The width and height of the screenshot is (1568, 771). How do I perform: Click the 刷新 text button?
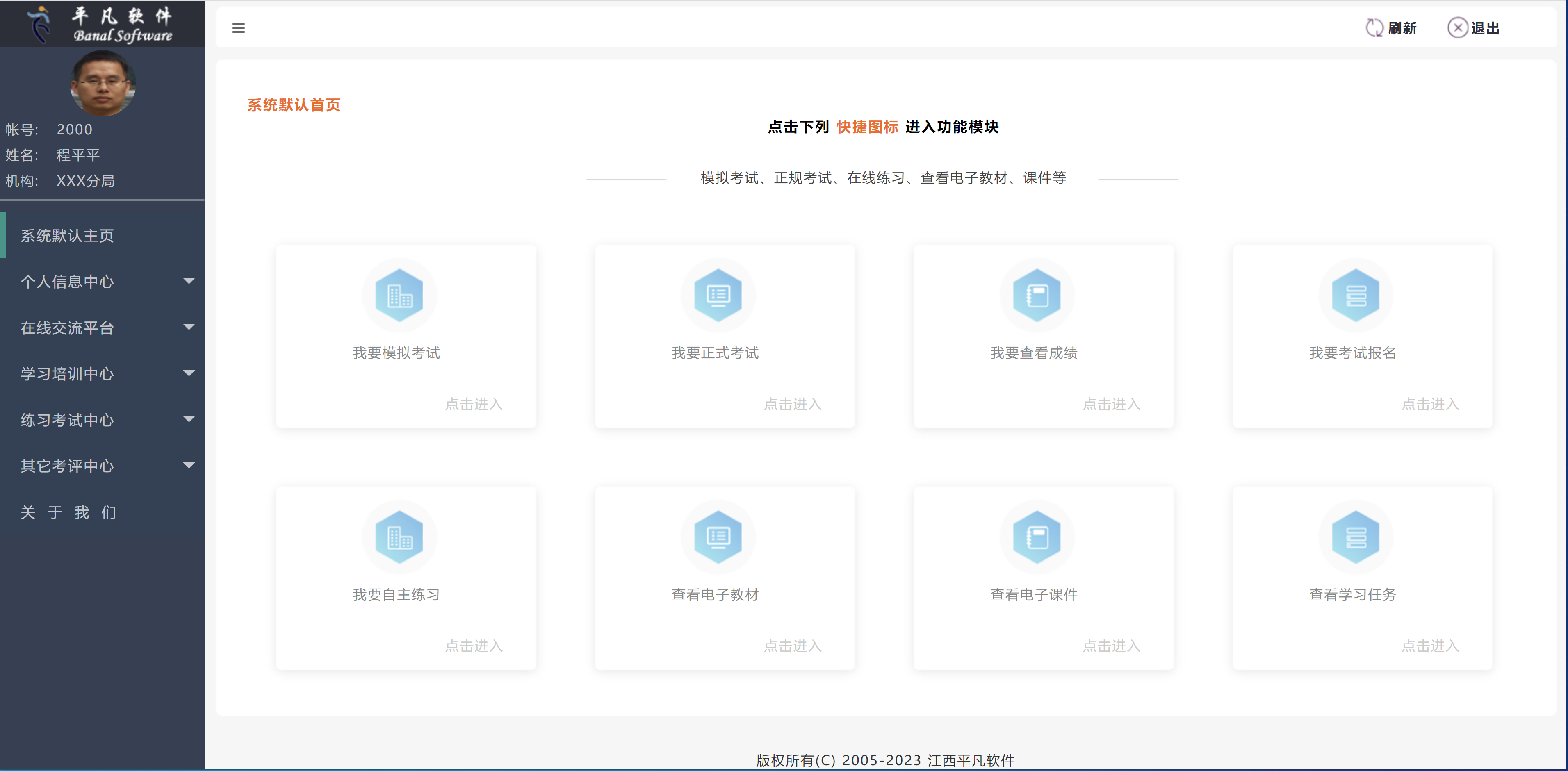[x=1402, y=28]
